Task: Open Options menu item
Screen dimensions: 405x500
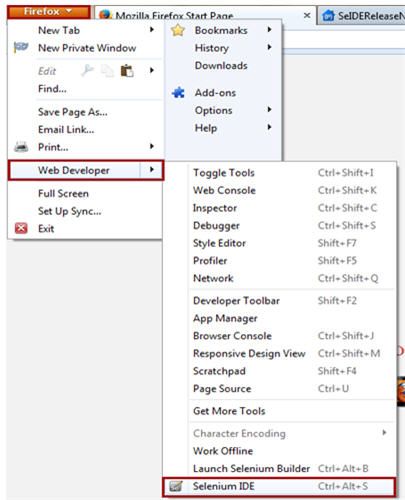Action: (x=223, y=110)
